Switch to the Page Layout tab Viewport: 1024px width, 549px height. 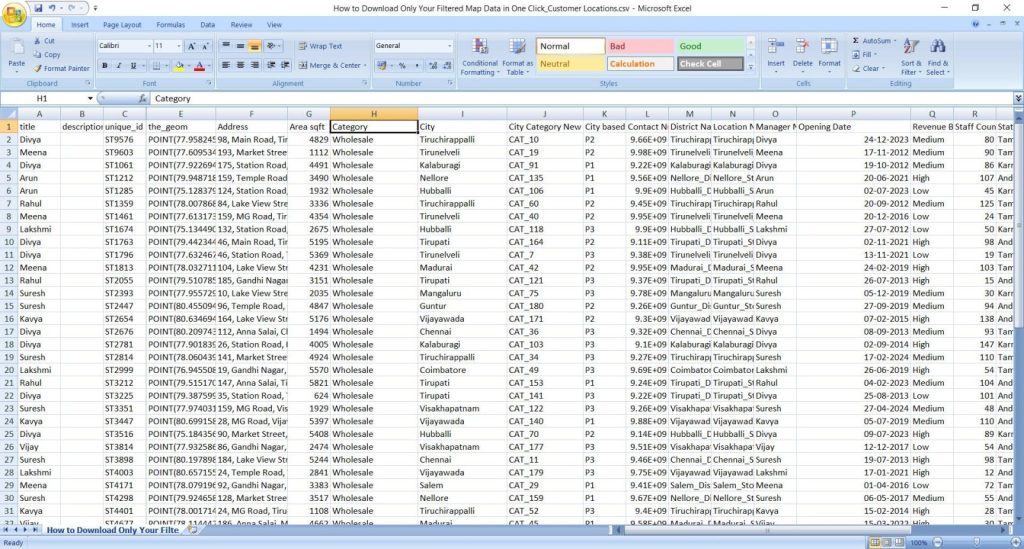(122, 25)
